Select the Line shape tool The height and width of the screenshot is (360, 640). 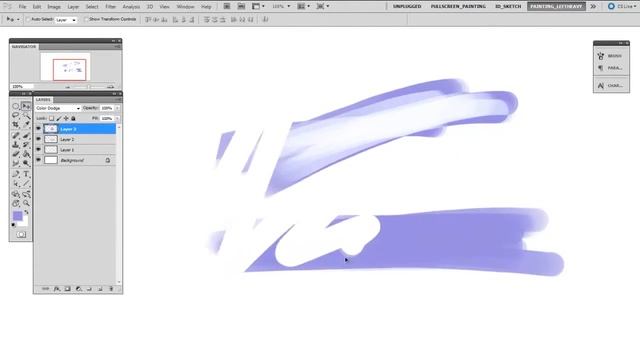coord(26,184)
